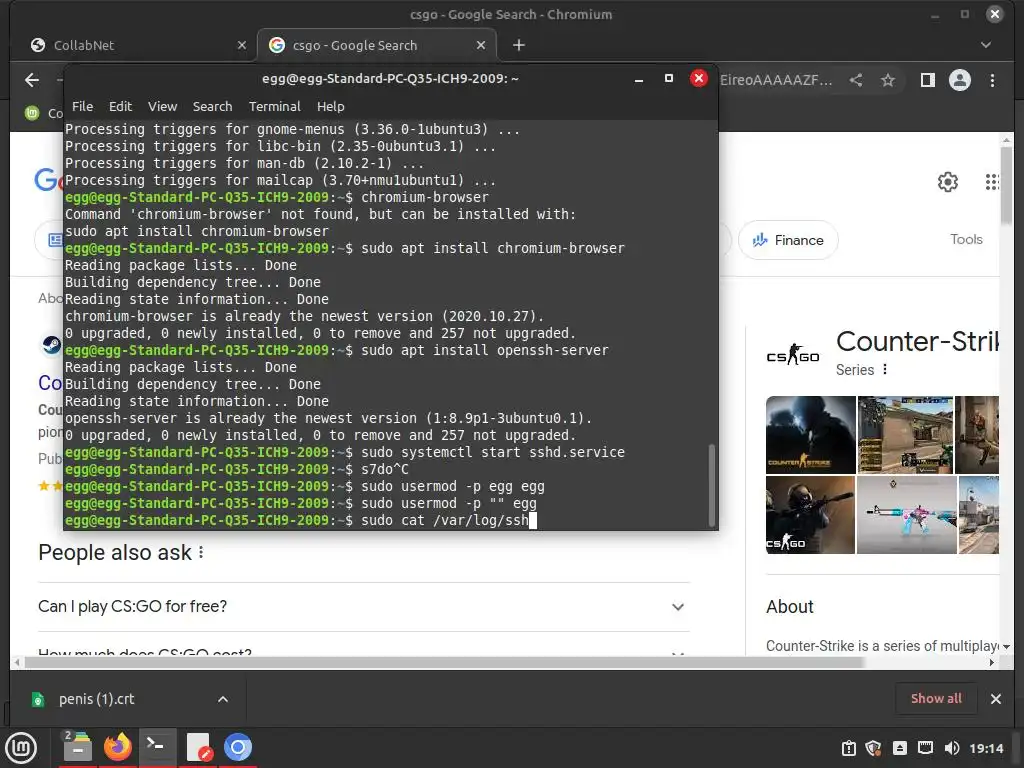Open downloaded file penis (1).crt
This screenshot has width=1024, height=768.
click(96, 699)
